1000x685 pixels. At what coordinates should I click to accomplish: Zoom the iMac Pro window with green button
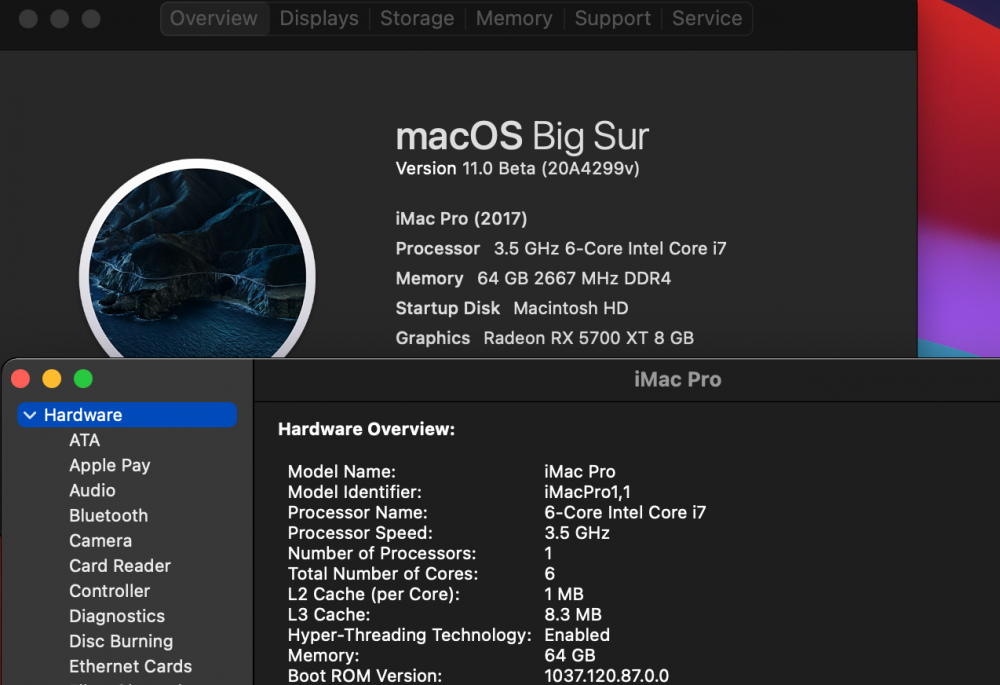(83, 379)
